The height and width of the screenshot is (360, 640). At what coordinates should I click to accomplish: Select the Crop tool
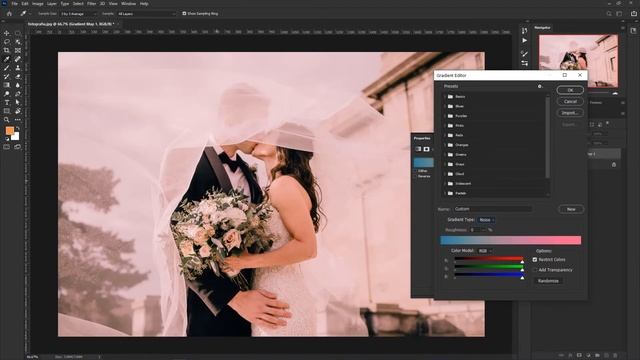point(7,51)
